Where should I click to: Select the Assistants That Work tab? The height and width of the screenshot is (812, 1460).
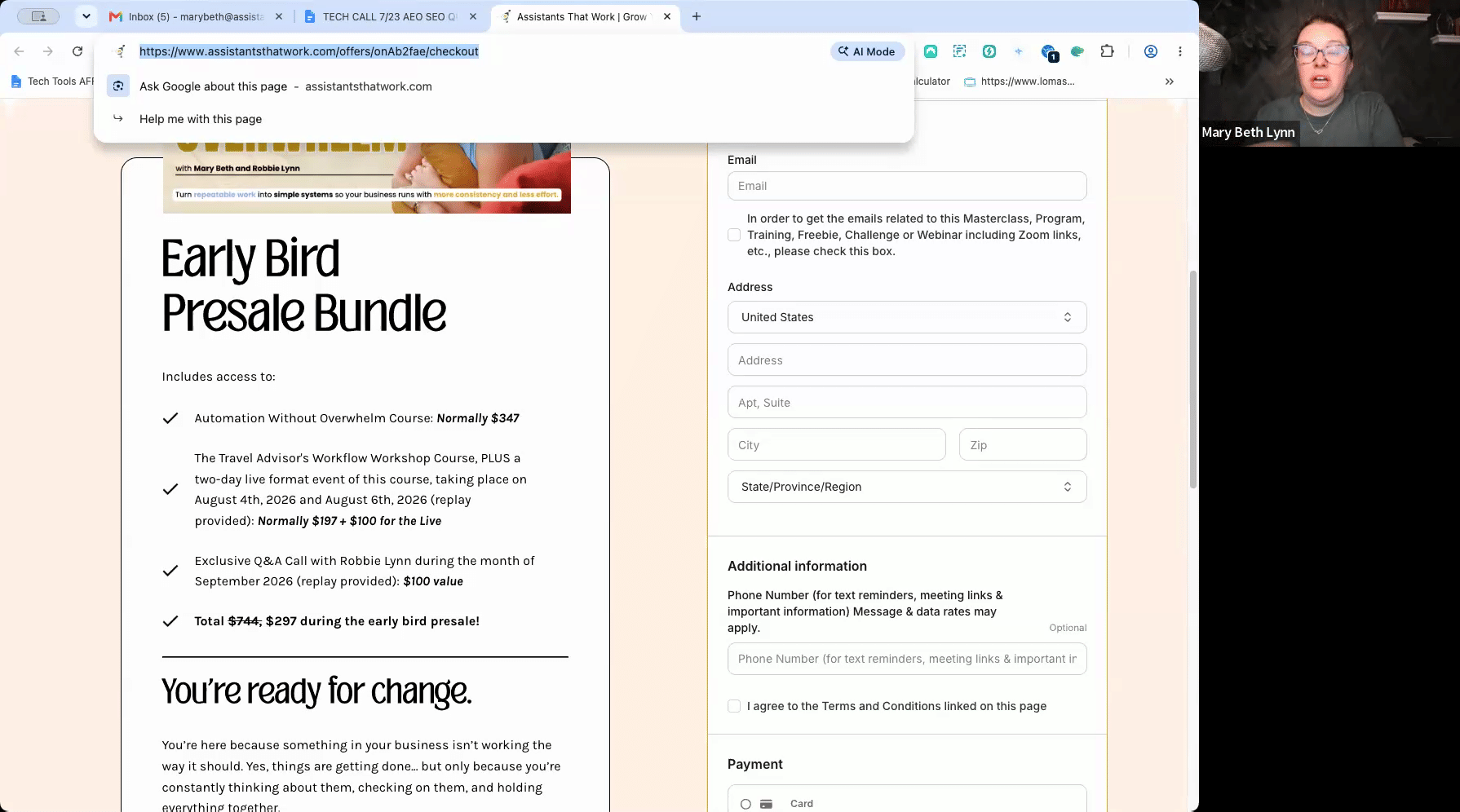[586, 16]
